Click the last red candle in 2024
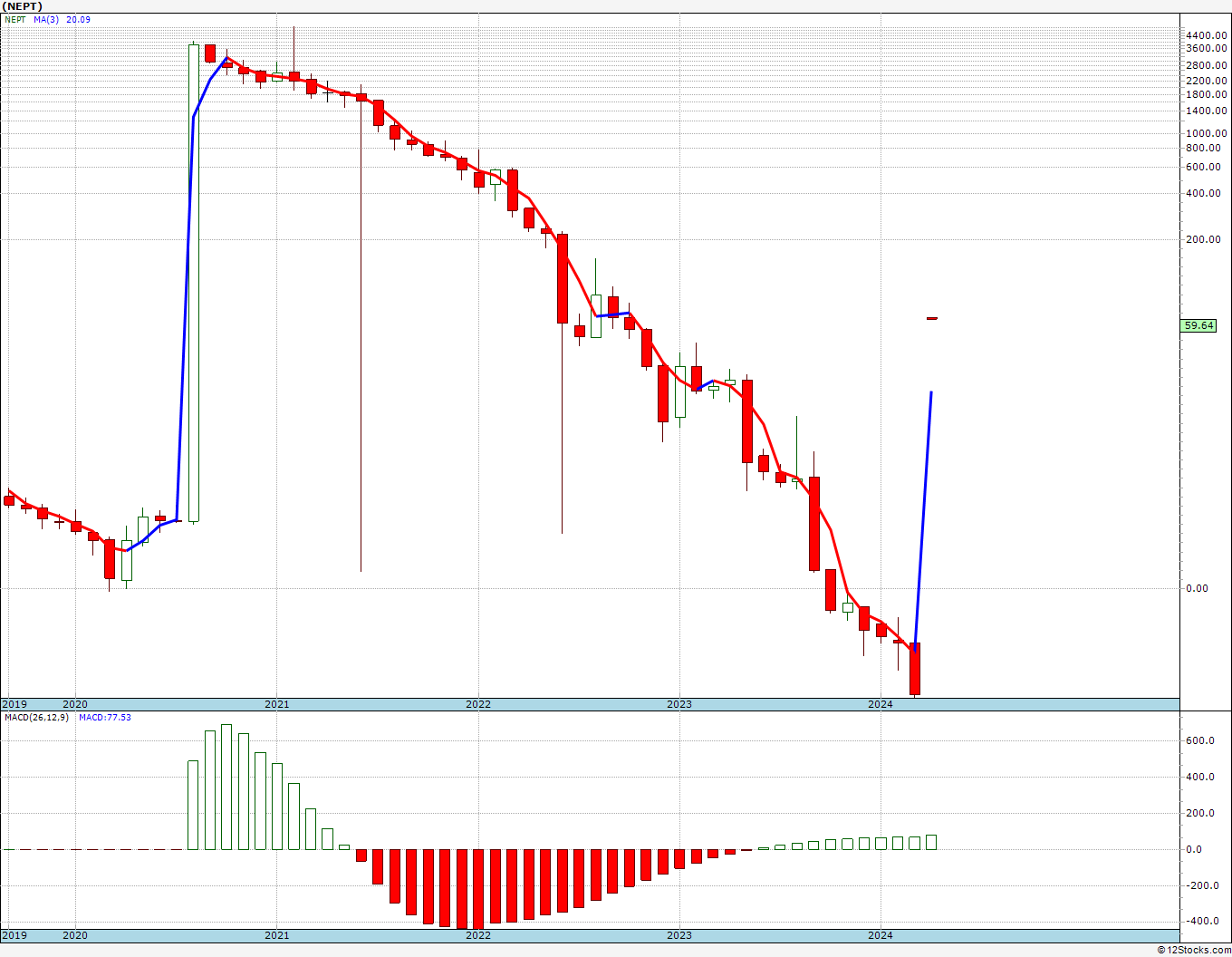The height and width of the screenshot is (957, 1232). 915,669
